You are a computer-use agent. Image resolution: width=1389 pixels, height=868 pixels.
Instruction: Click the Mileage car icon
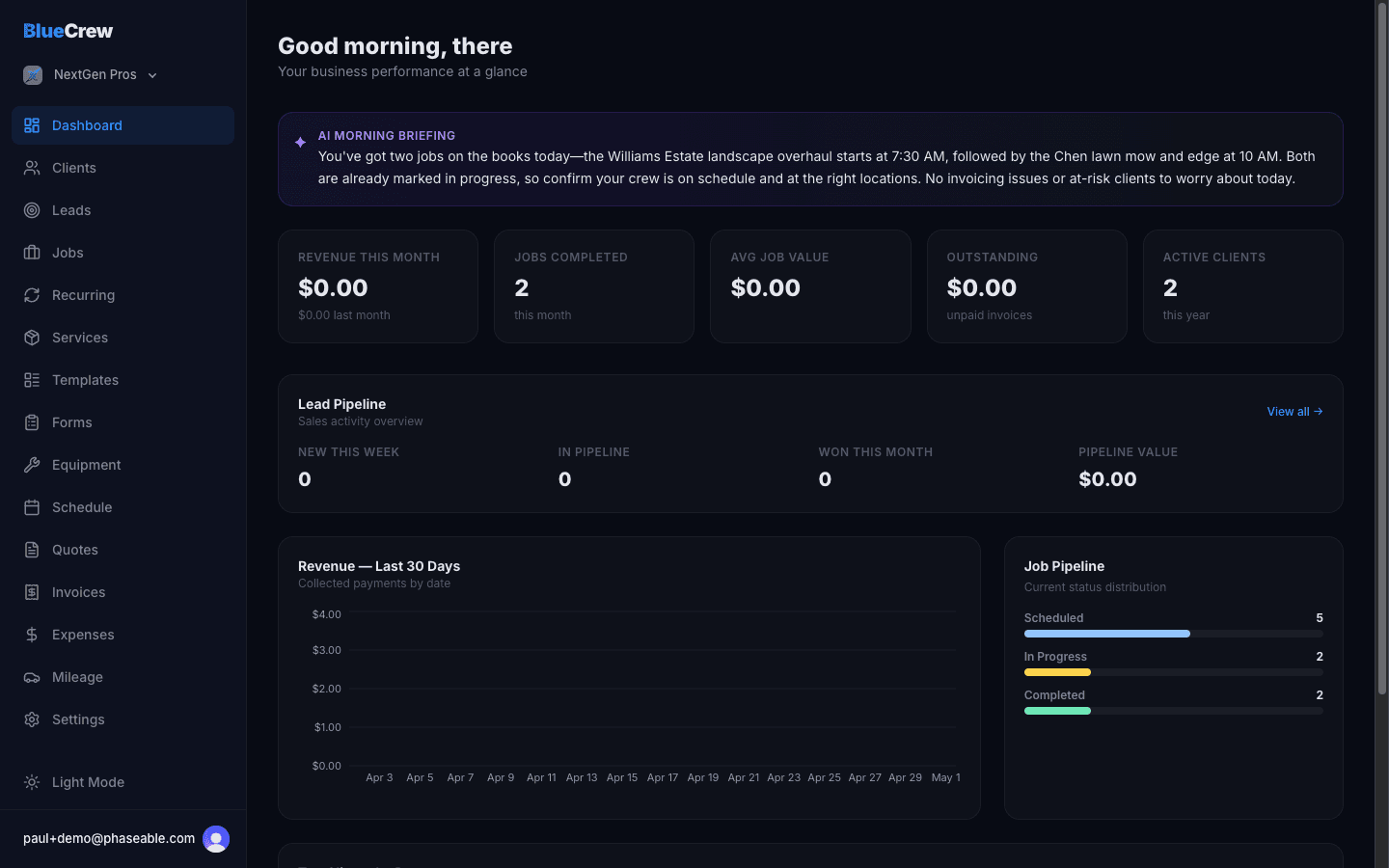point(32,677)
